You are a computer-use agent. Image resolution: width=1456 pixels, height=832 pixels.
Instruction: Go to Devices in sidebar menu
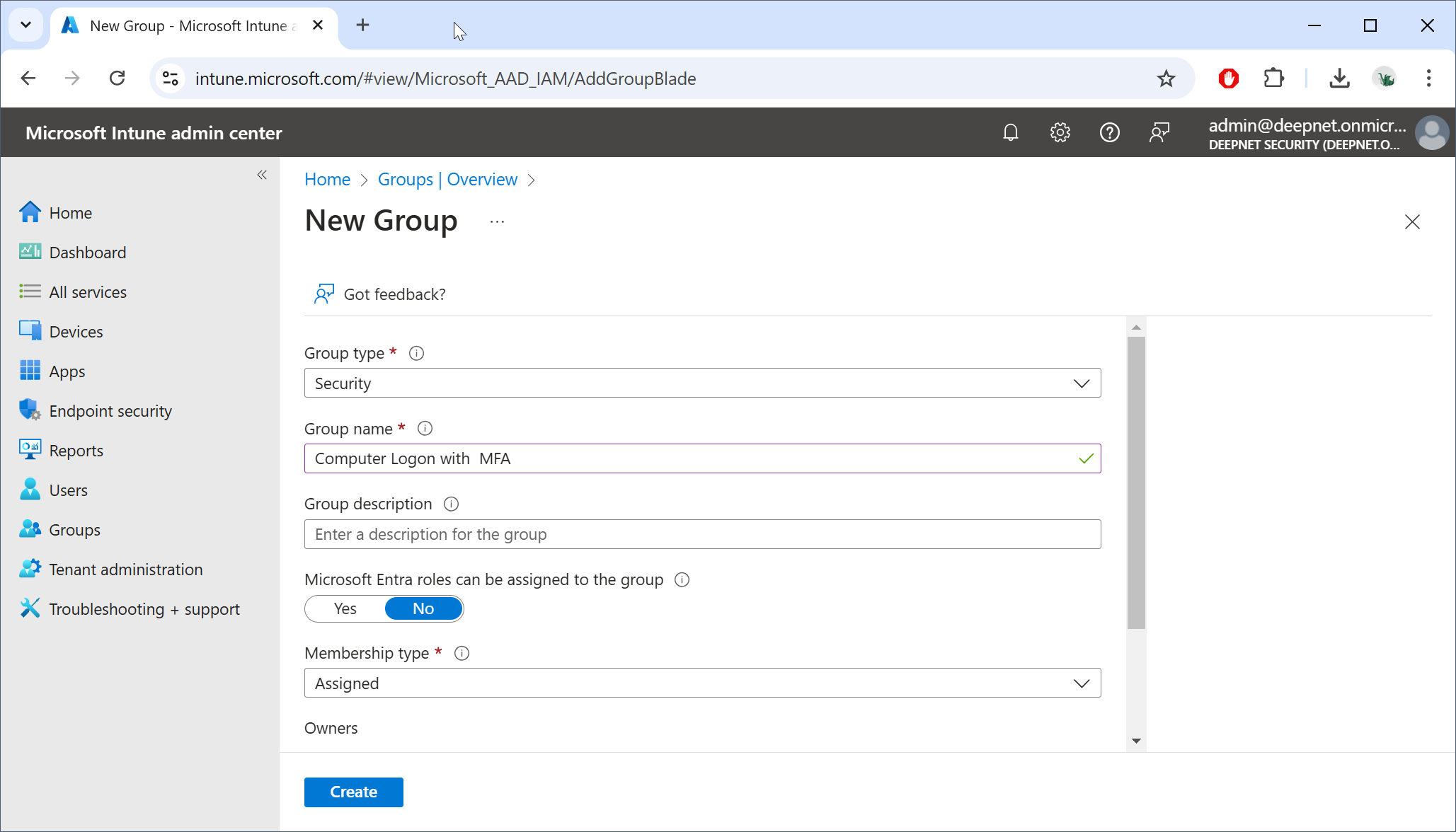(x=76, y=332)
